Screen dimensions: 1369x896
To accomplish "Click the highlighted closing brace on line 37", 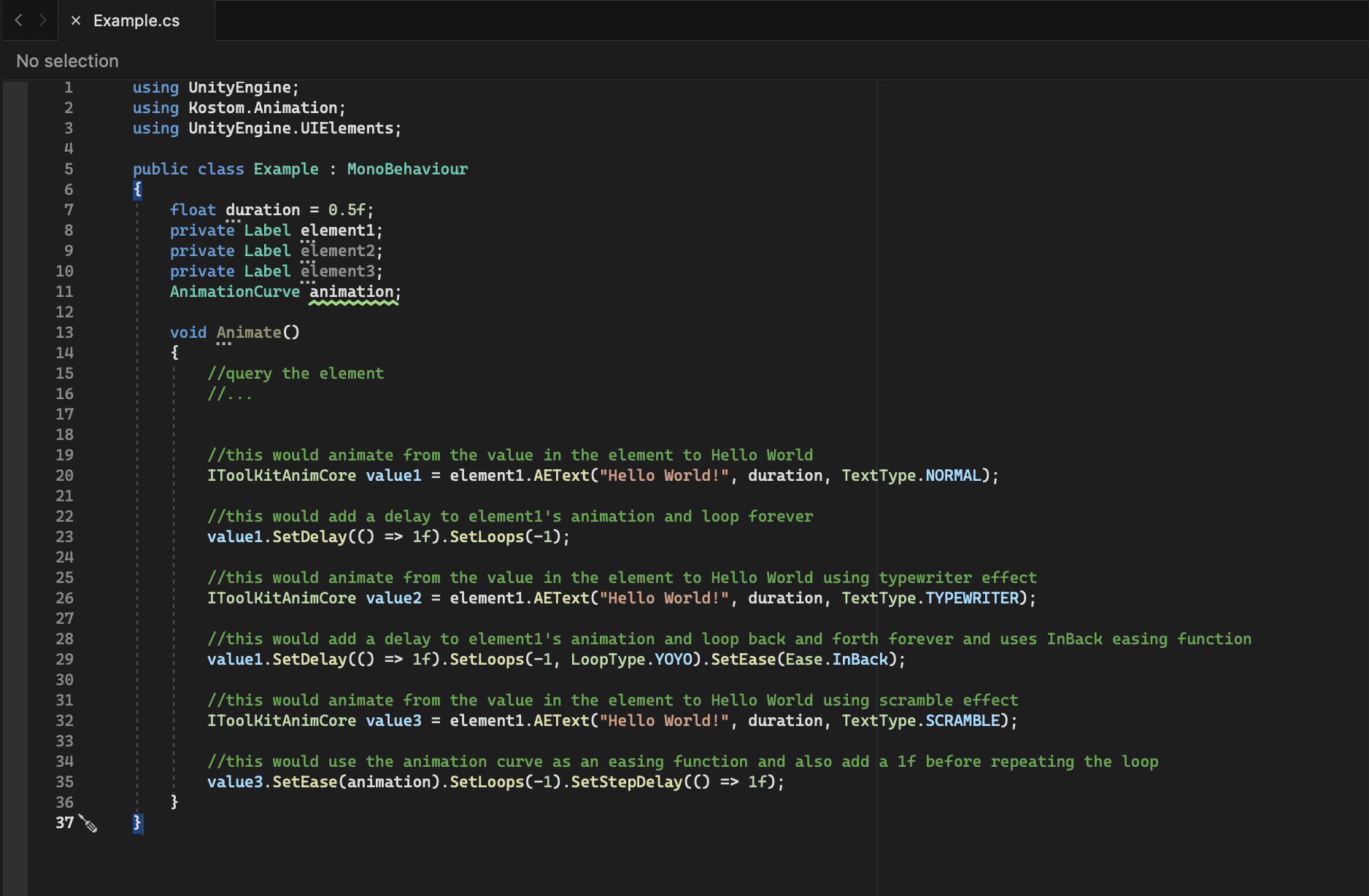I will (x=137, y=823).
